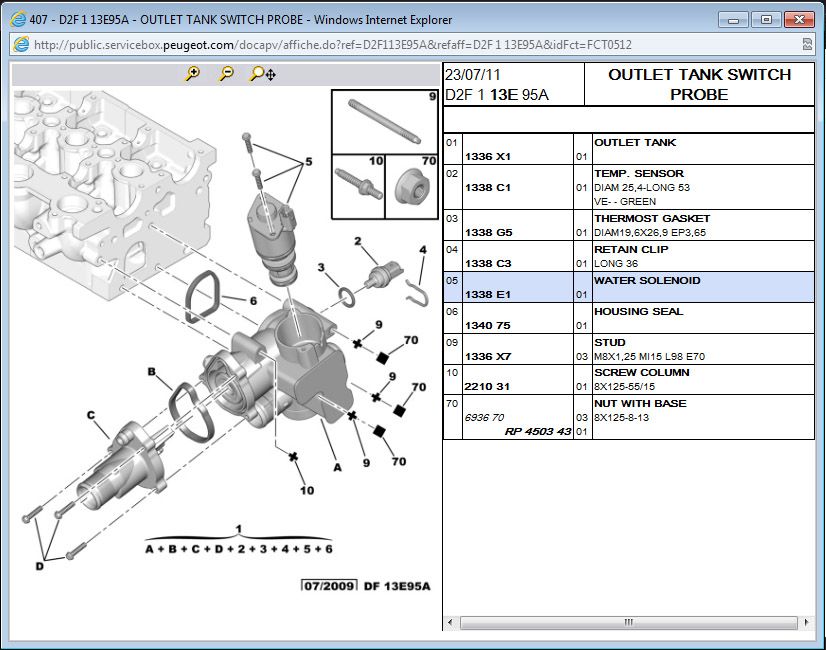Click callout letter B in diagram

pos(152,371)
